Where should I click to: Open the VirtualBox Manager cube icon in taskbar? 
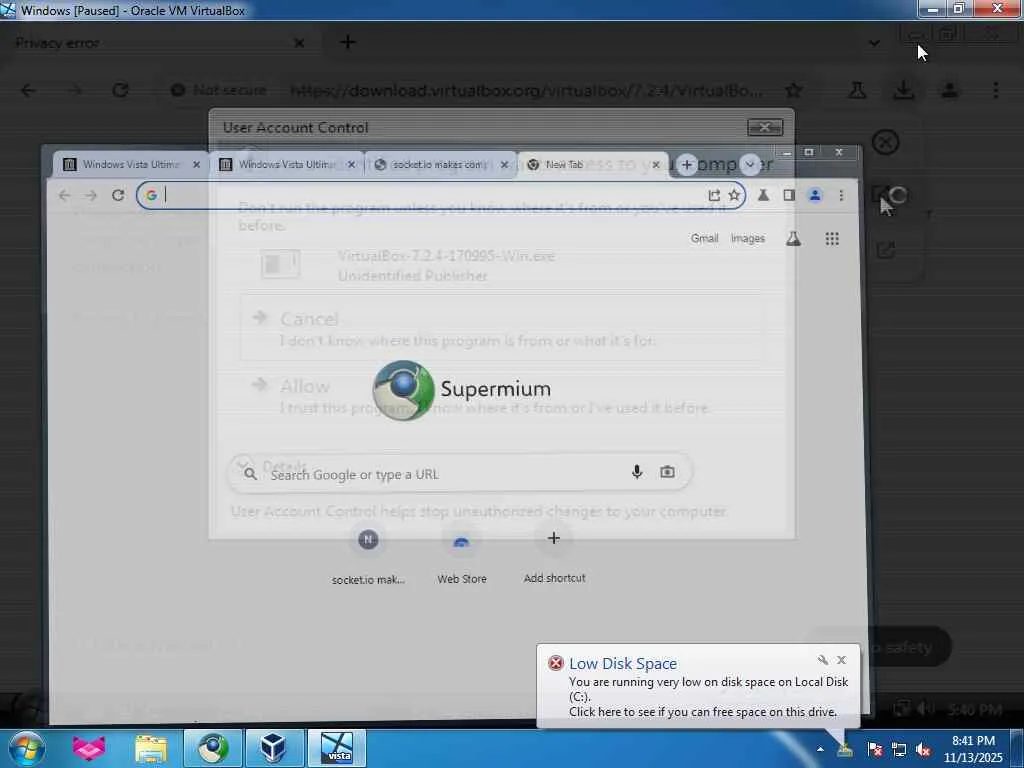[274, 748]
